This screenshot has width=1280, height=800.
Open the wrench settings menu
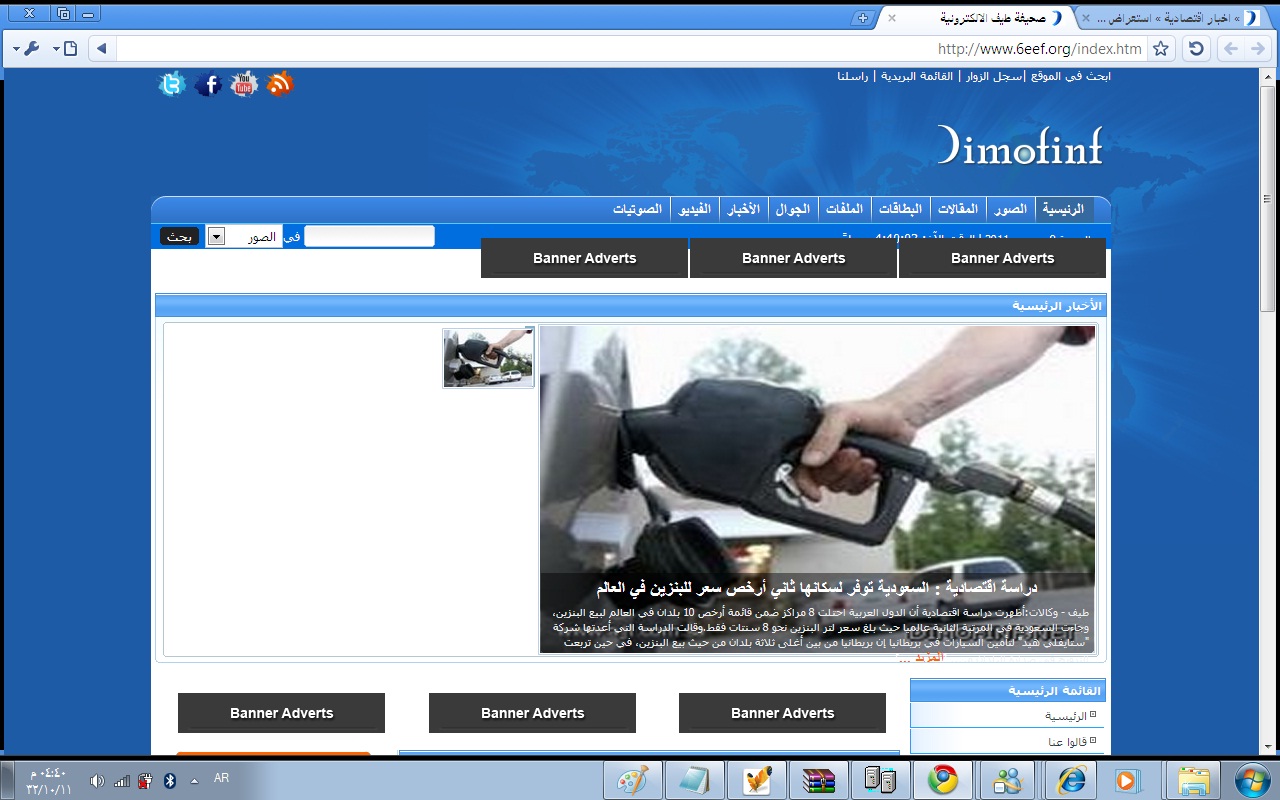coord(30,48)
